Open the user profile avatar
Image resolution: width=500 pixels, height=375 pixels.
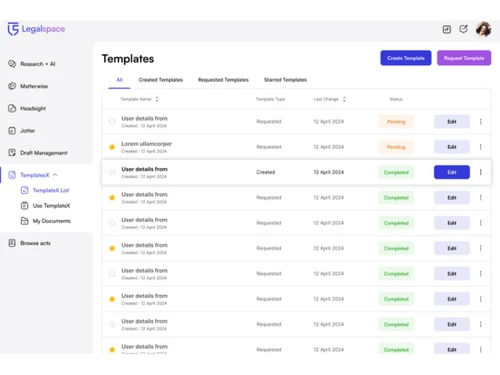pyautogui.click(x=483, y=29)
